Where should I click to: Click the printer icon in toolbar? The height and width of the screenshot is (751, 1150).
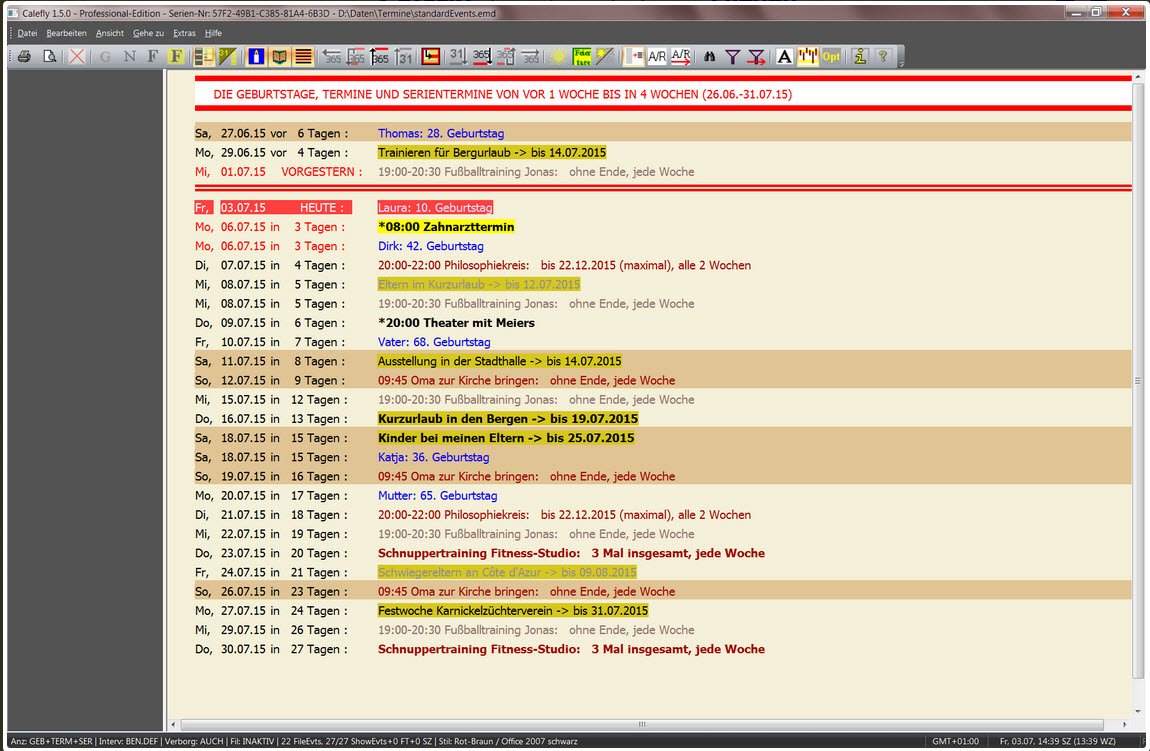pos(23,57)
